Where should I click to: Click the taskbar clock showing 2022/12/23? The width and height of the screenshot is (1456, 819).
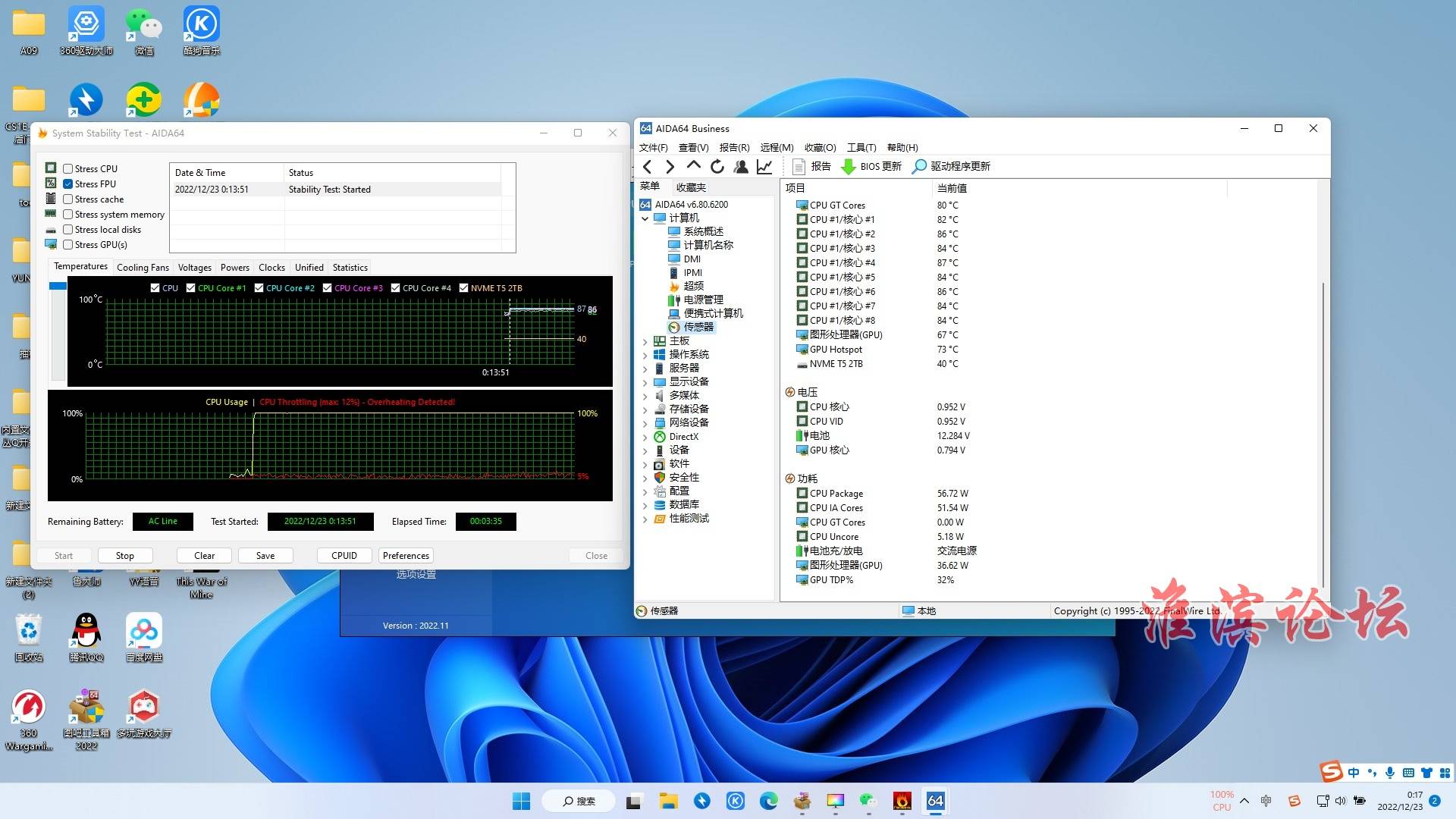coord(1400,801)
